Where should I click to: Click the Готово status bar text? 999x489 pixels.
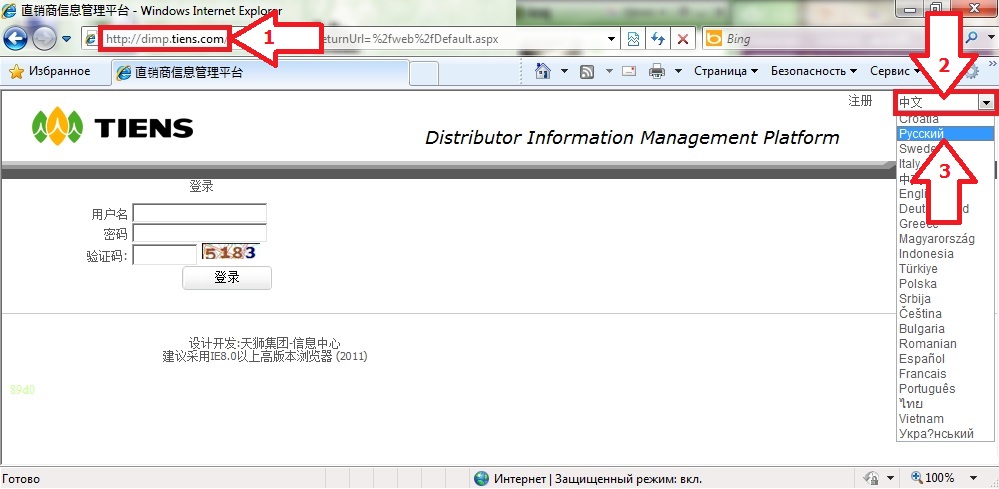pos(21,479)
